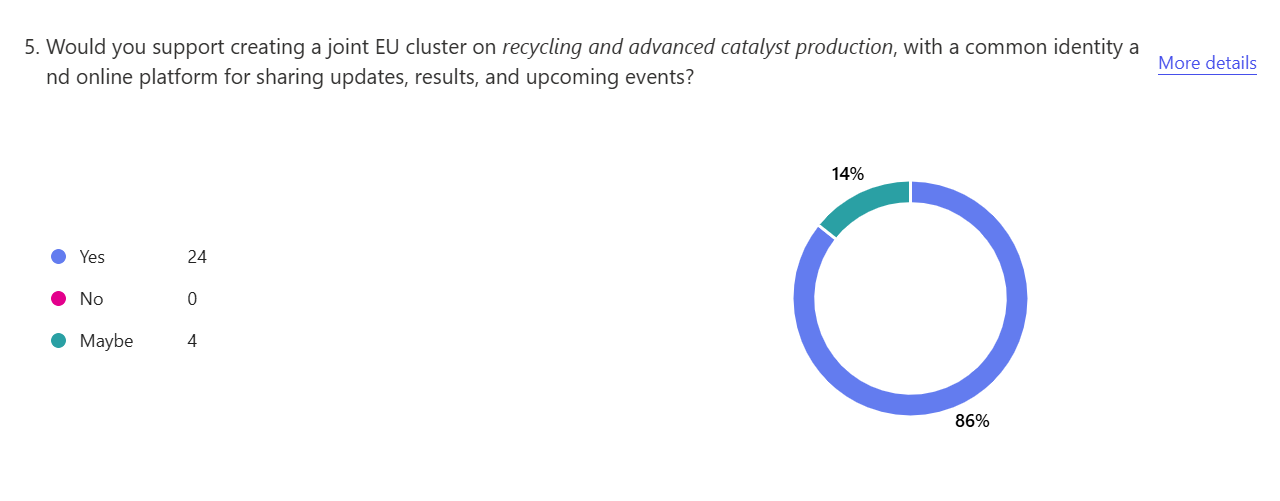
Task: Click the 14% data label
Action: (x=847, y=174)
